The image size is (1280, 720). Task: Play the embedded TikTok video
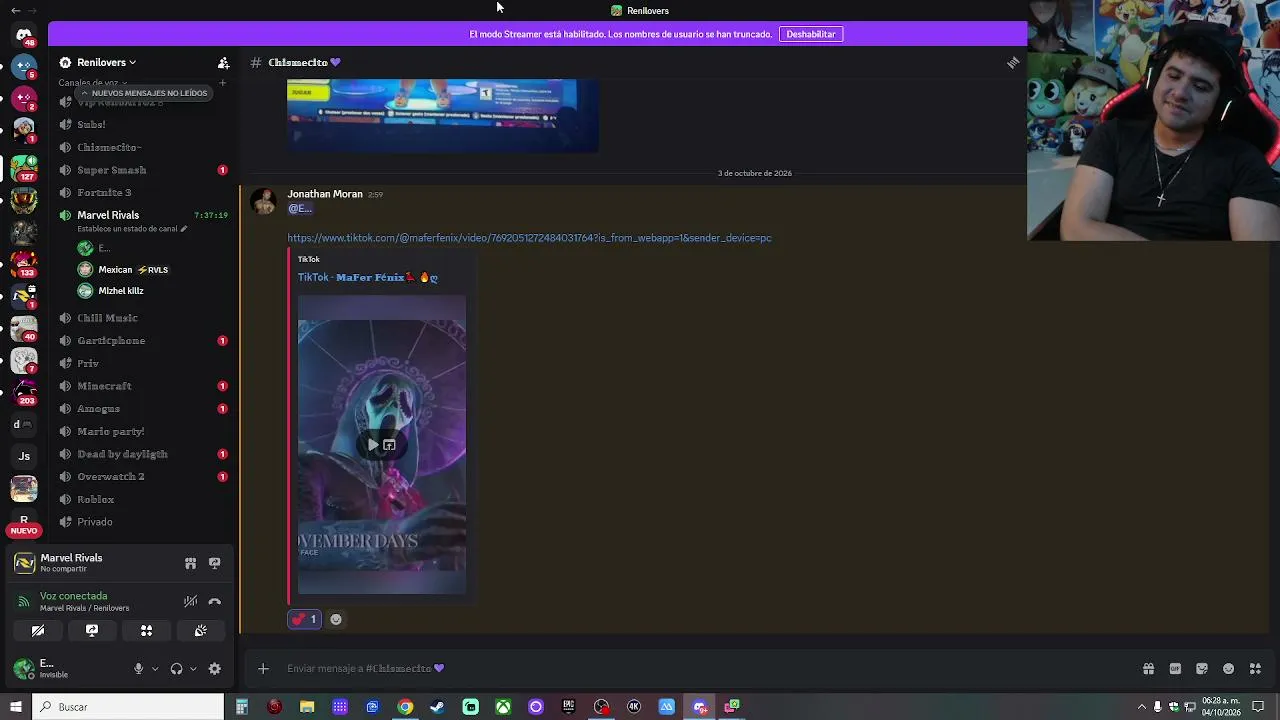click(x=372, y=445)
